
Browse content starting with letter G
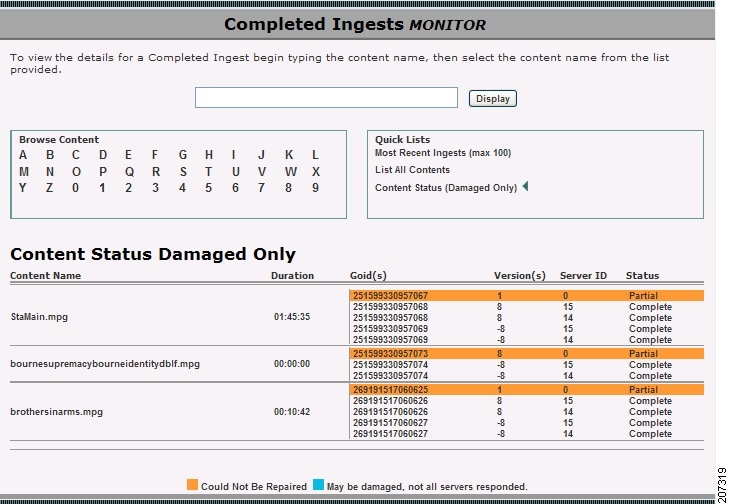click(x=183, y=155)
